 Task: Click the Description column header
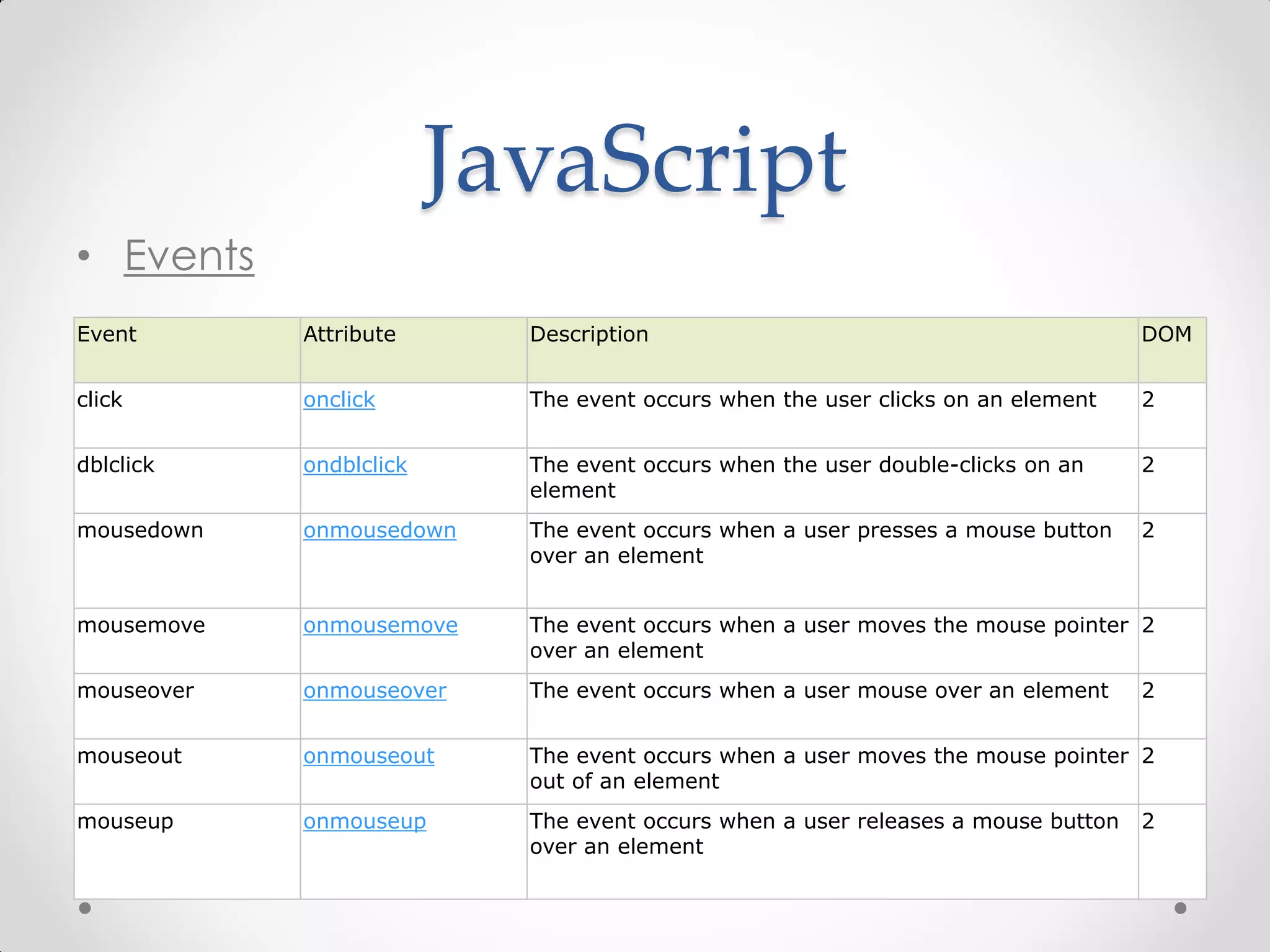click(x=833, y=350)
